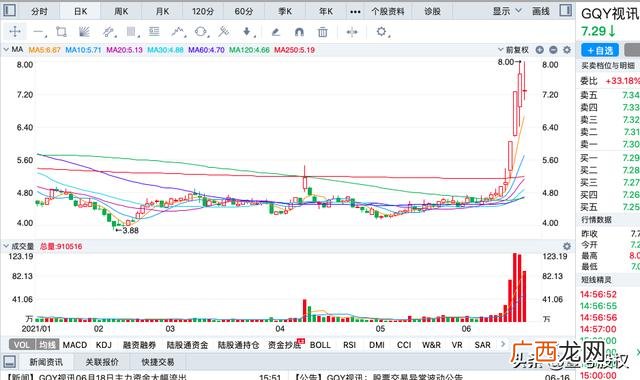640x380 pixels.
Task: Select the BOLL indicator
Action: [320, 345]
